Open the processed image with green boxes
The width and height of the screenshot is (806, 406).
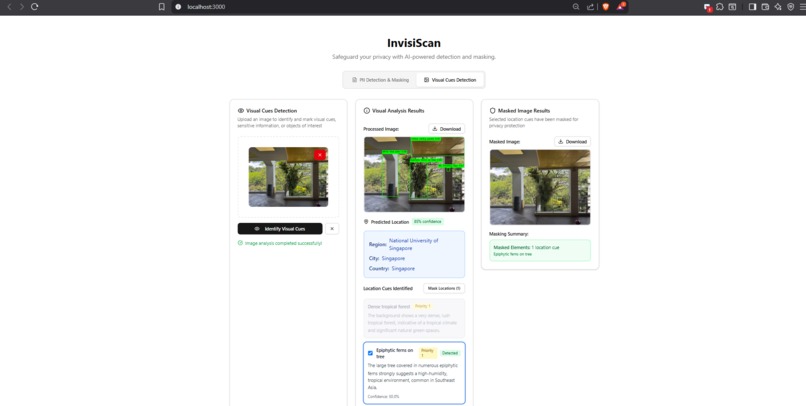click(414, 174)
